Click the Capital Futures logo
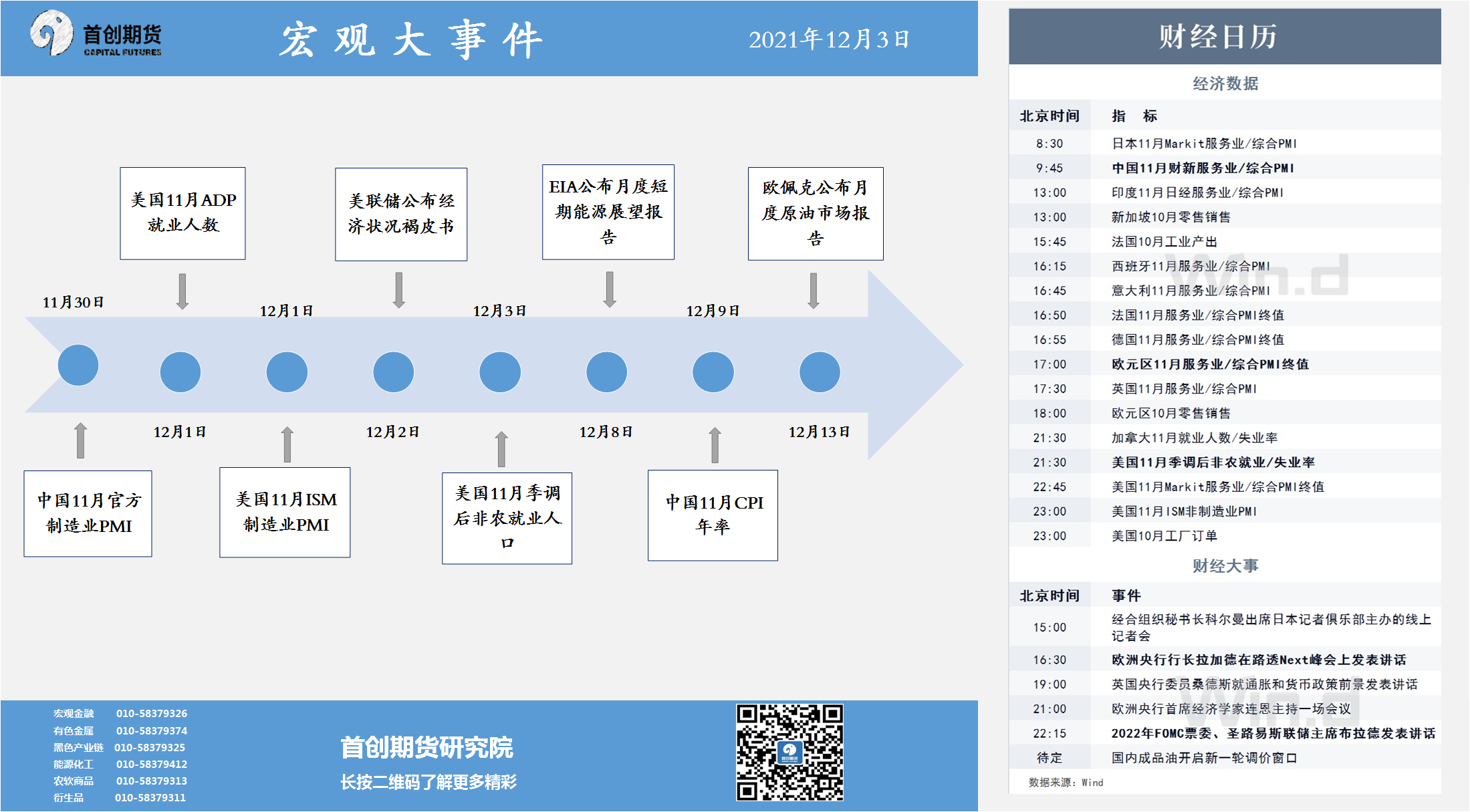The width and height of the screenshot is (1470, 812). tap(96, 33)
